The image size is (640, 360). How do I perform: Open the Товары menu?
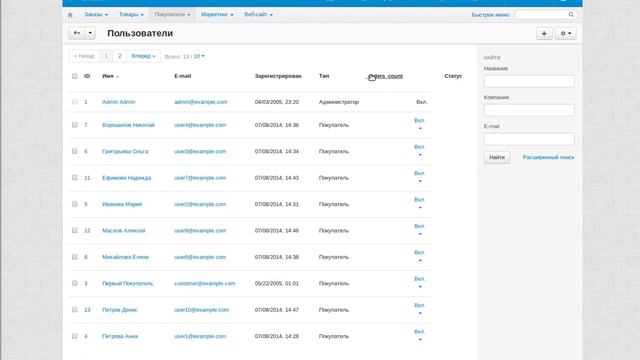point(131,14)
